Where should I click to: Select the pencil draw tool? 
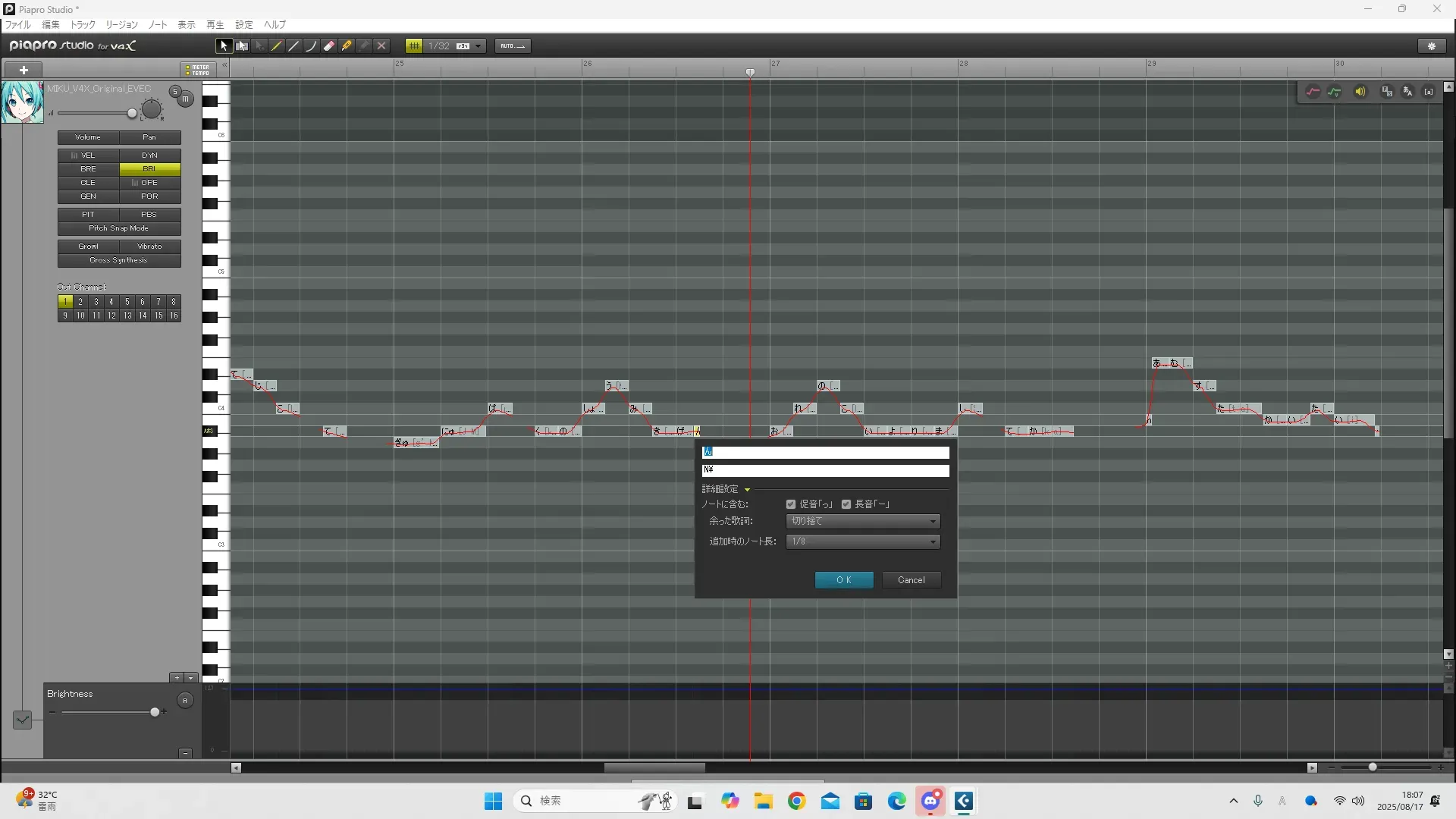click(x=277, y=46)
